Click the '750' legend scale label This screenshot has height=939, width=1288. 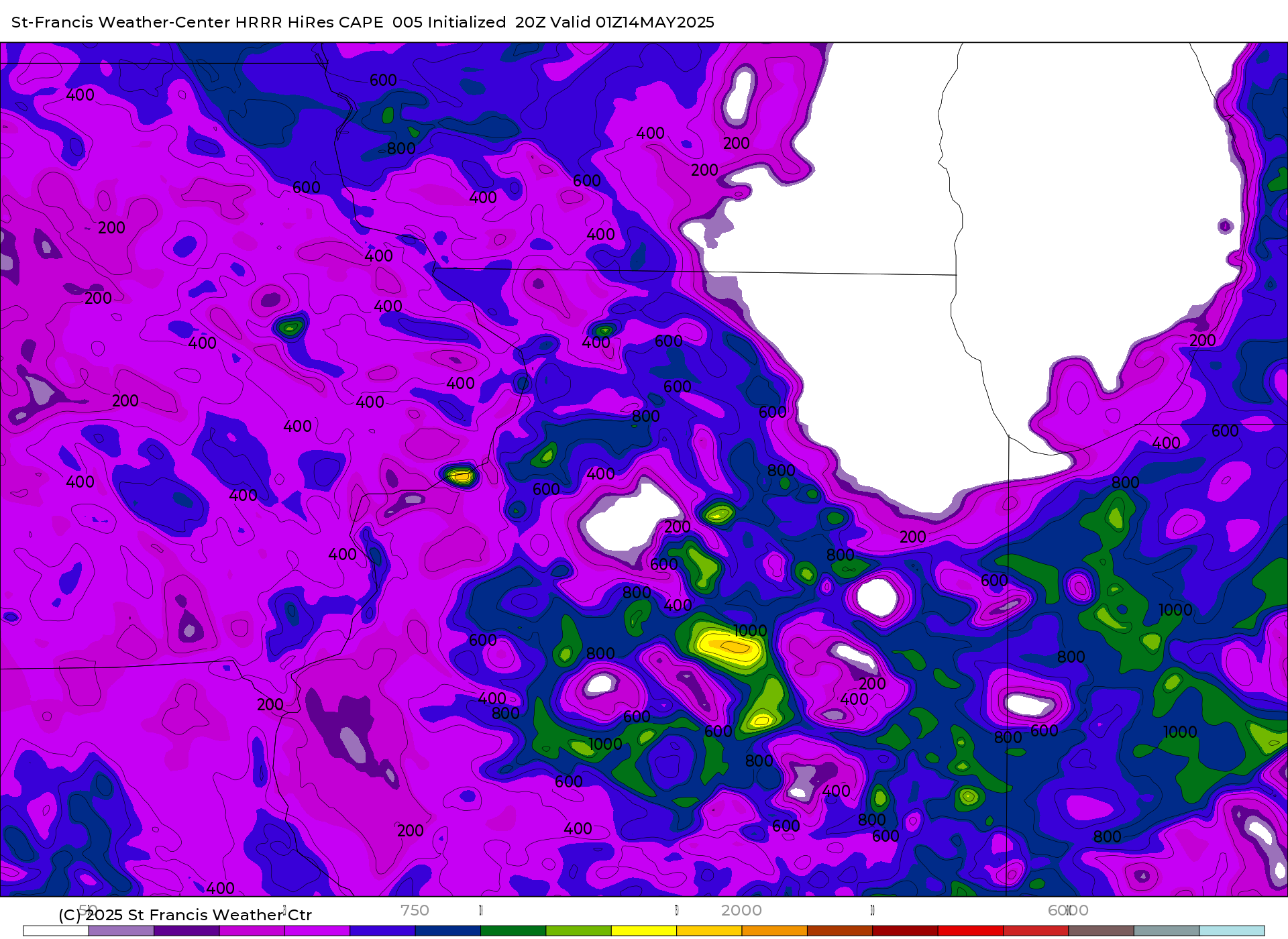coord(415,910)
